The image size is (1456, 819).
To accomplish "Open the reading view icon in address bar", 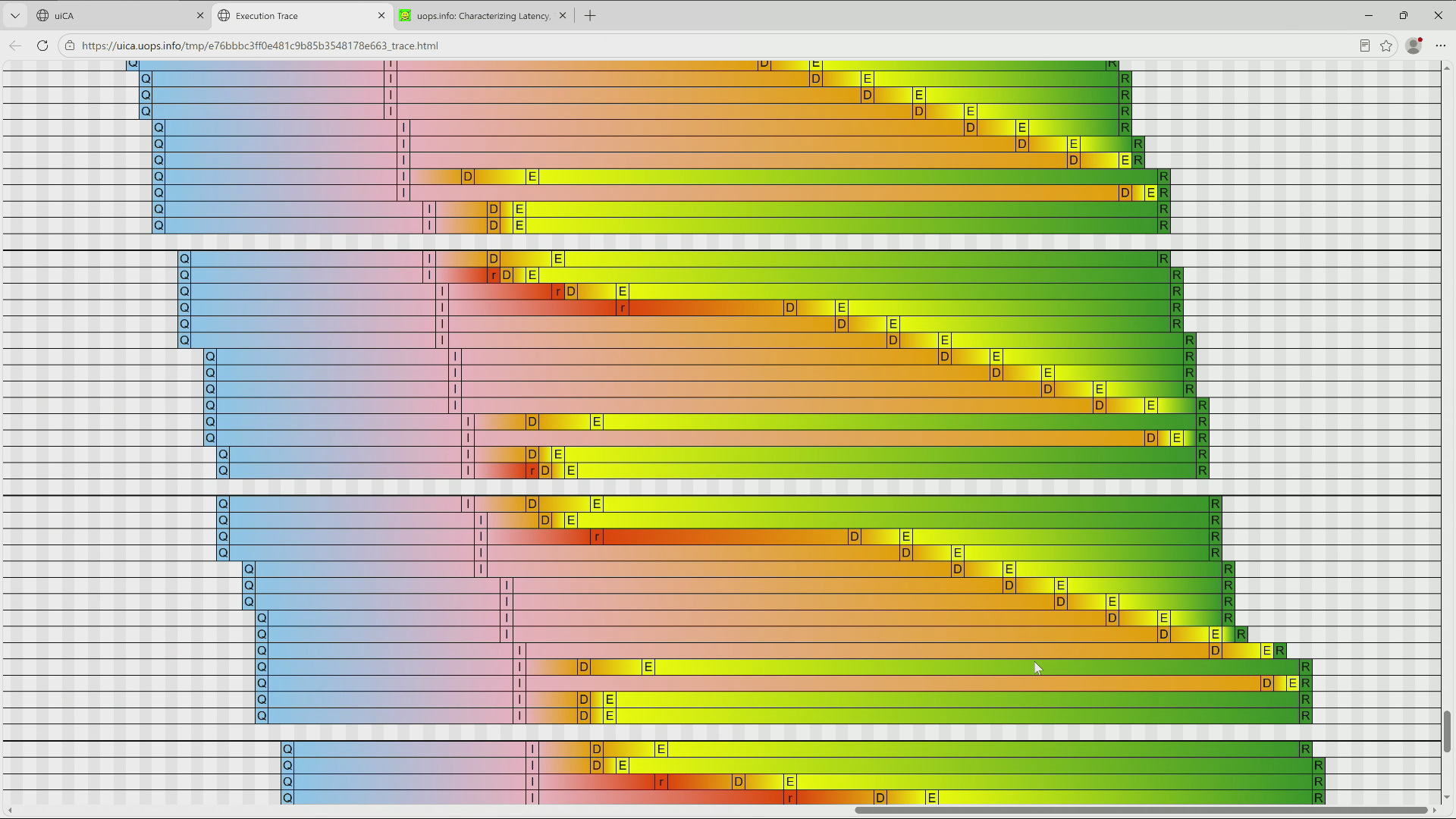I will [x=1364, y=45].
